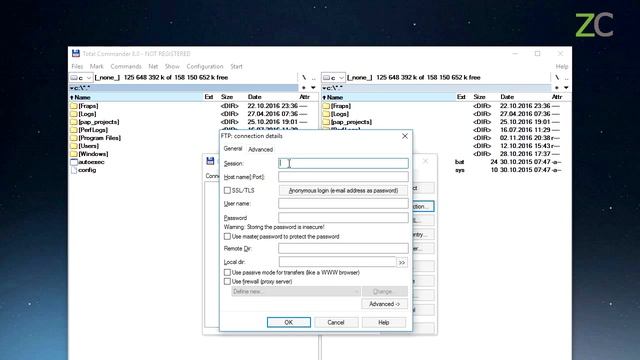The width and height of the screenshot is (640, 360).
Task: Click the Password input field
Action: pyautogui.click(x=343, y=218)
